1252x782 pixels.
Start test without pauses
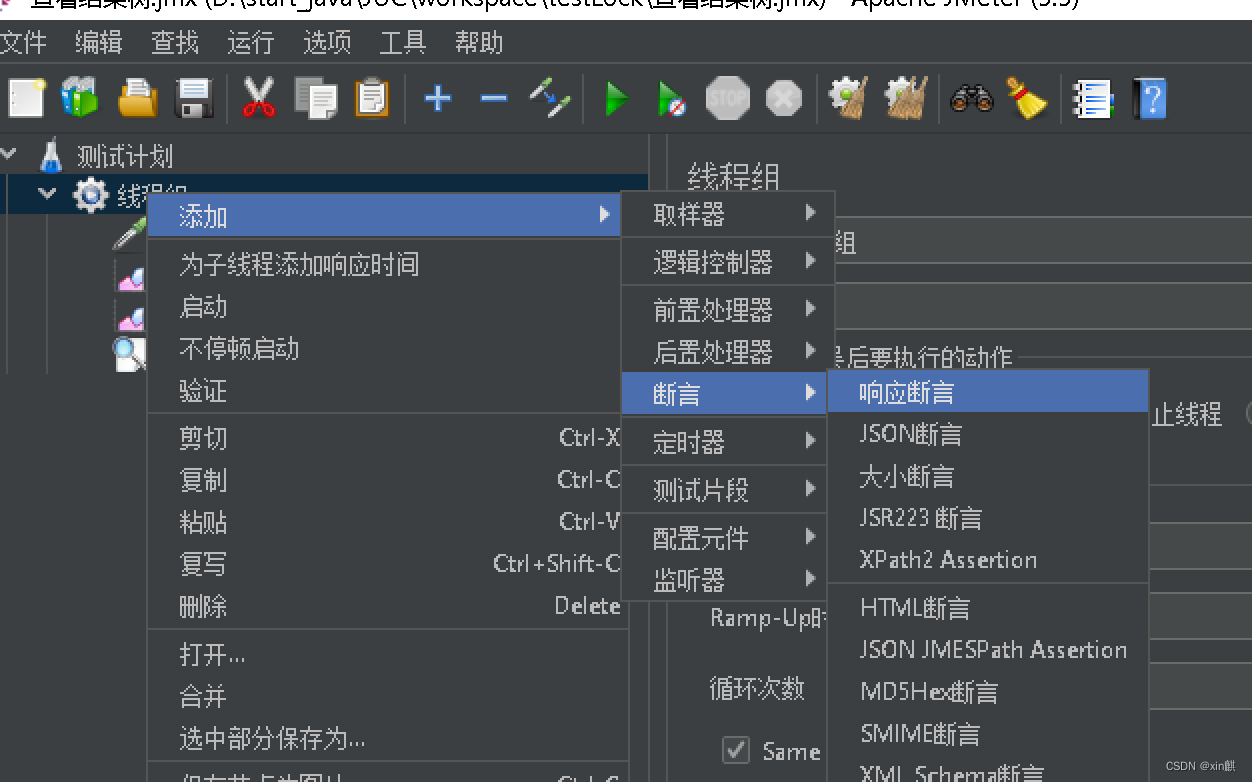tap(670, 97)
